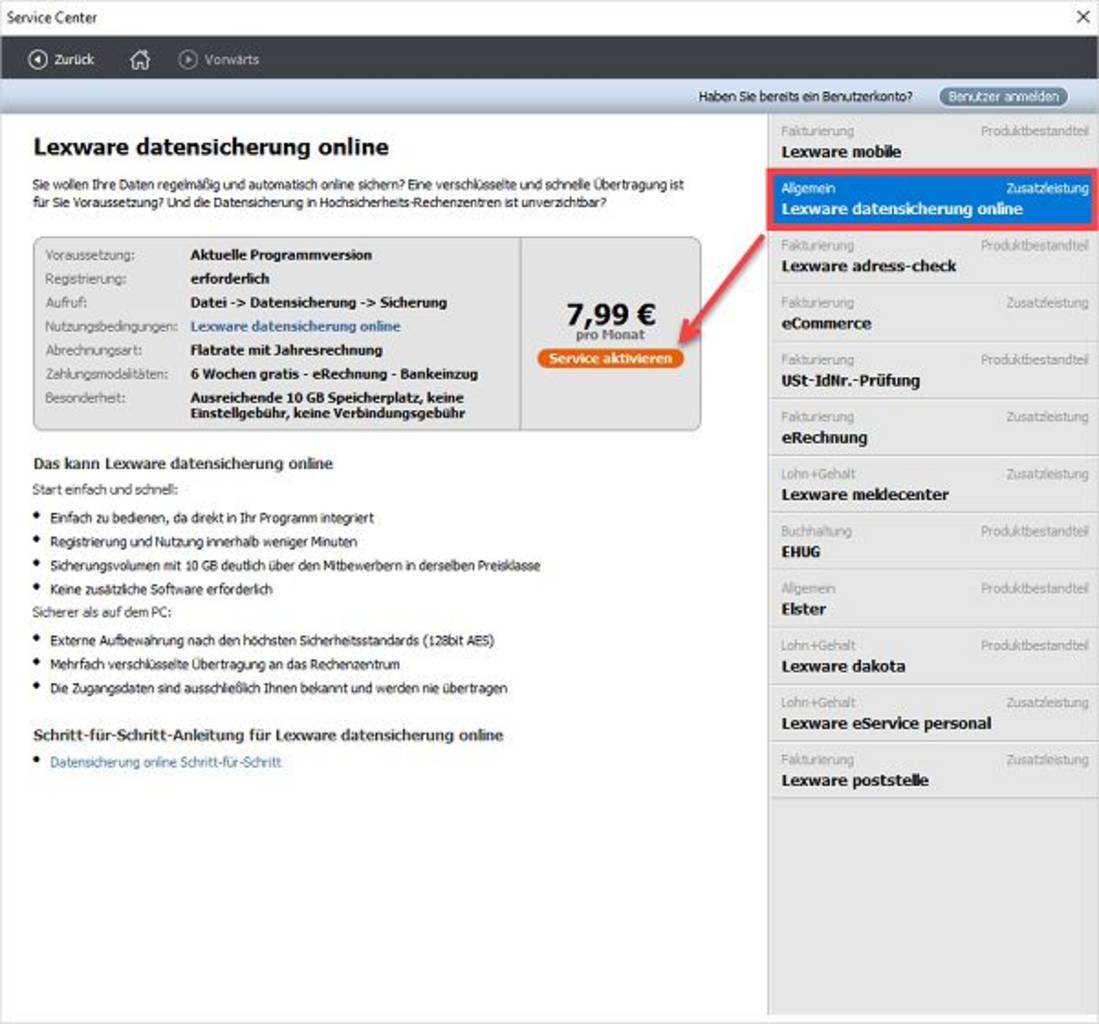Screen dimensions: 1099x1024
Task: Select Lexware mobile in the service list
Action: click(x=934, y=142)
